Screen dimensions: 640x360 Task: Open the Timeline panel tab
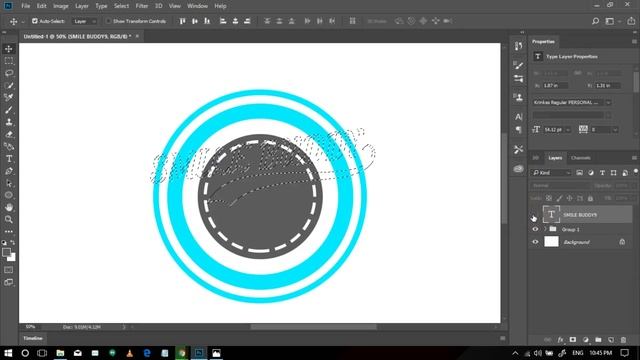point(33,338)
